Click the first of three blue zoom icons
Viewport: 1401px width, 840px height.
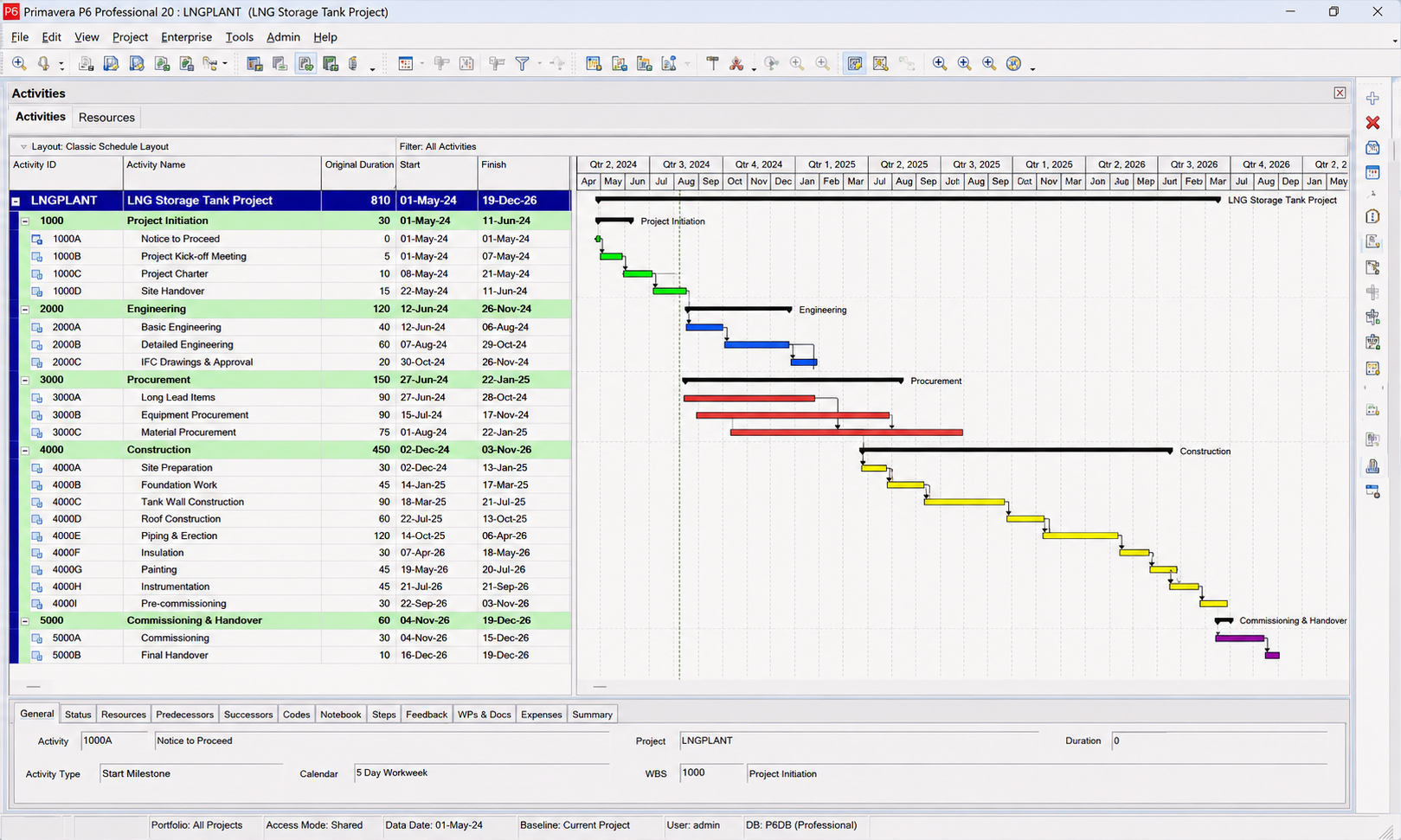(x=940, y=63)
